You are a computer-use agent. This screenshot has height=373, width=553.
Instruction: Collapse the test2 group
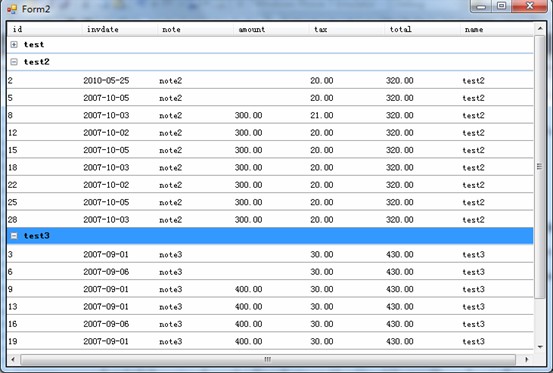click(14, 62)
